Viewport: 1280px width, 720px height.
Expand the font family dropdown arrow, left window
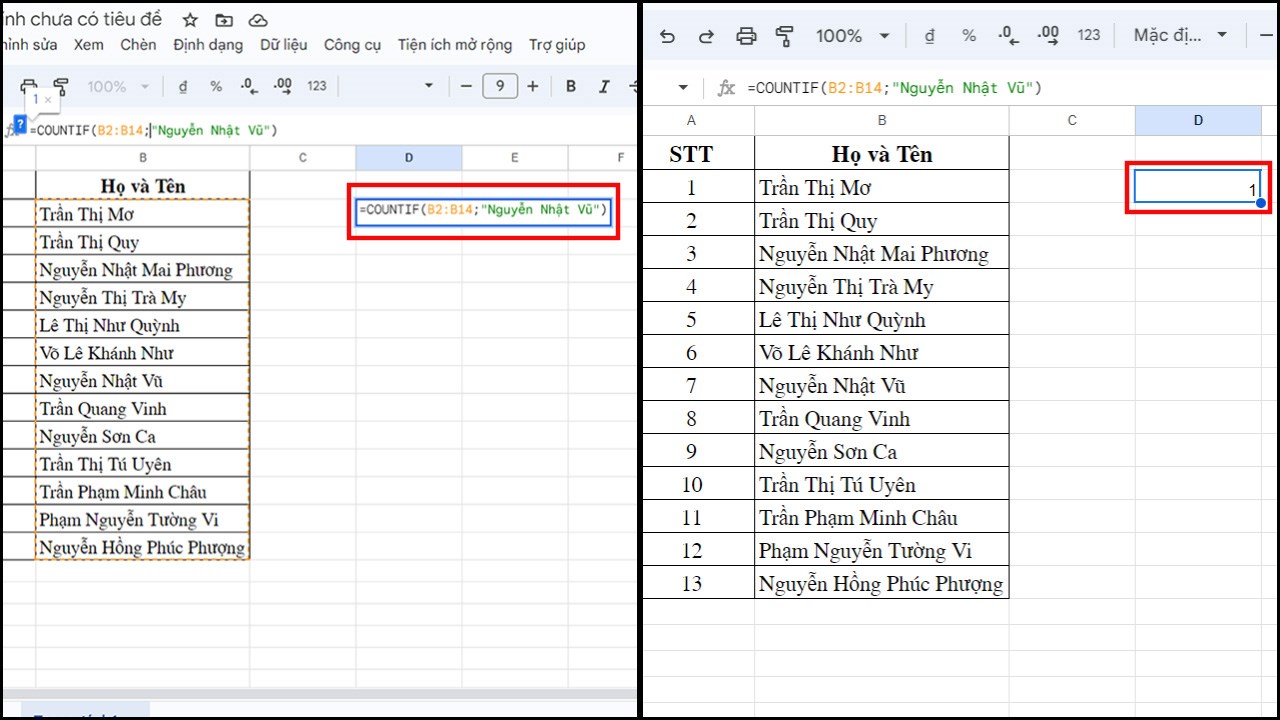tap(429, 87)
